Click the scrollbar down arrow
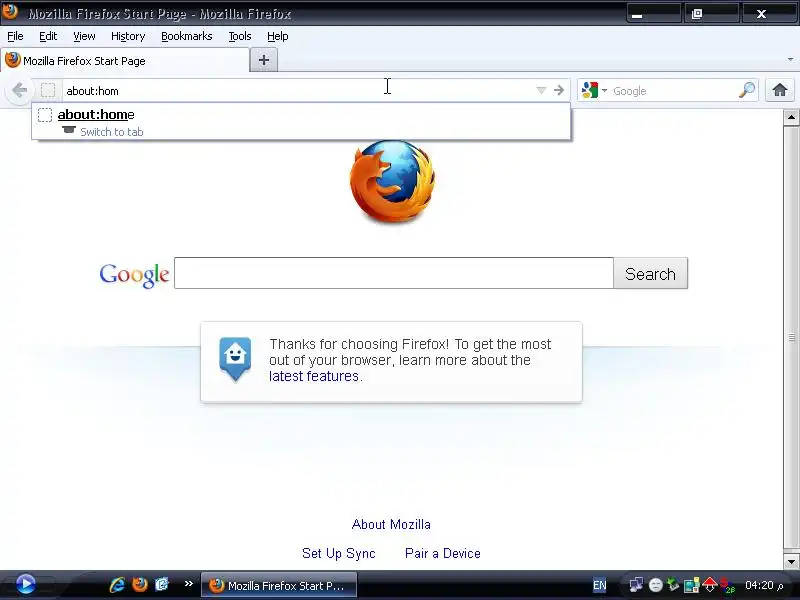The height and width of the screenshot is (600, 800). (x=791, y=561)
